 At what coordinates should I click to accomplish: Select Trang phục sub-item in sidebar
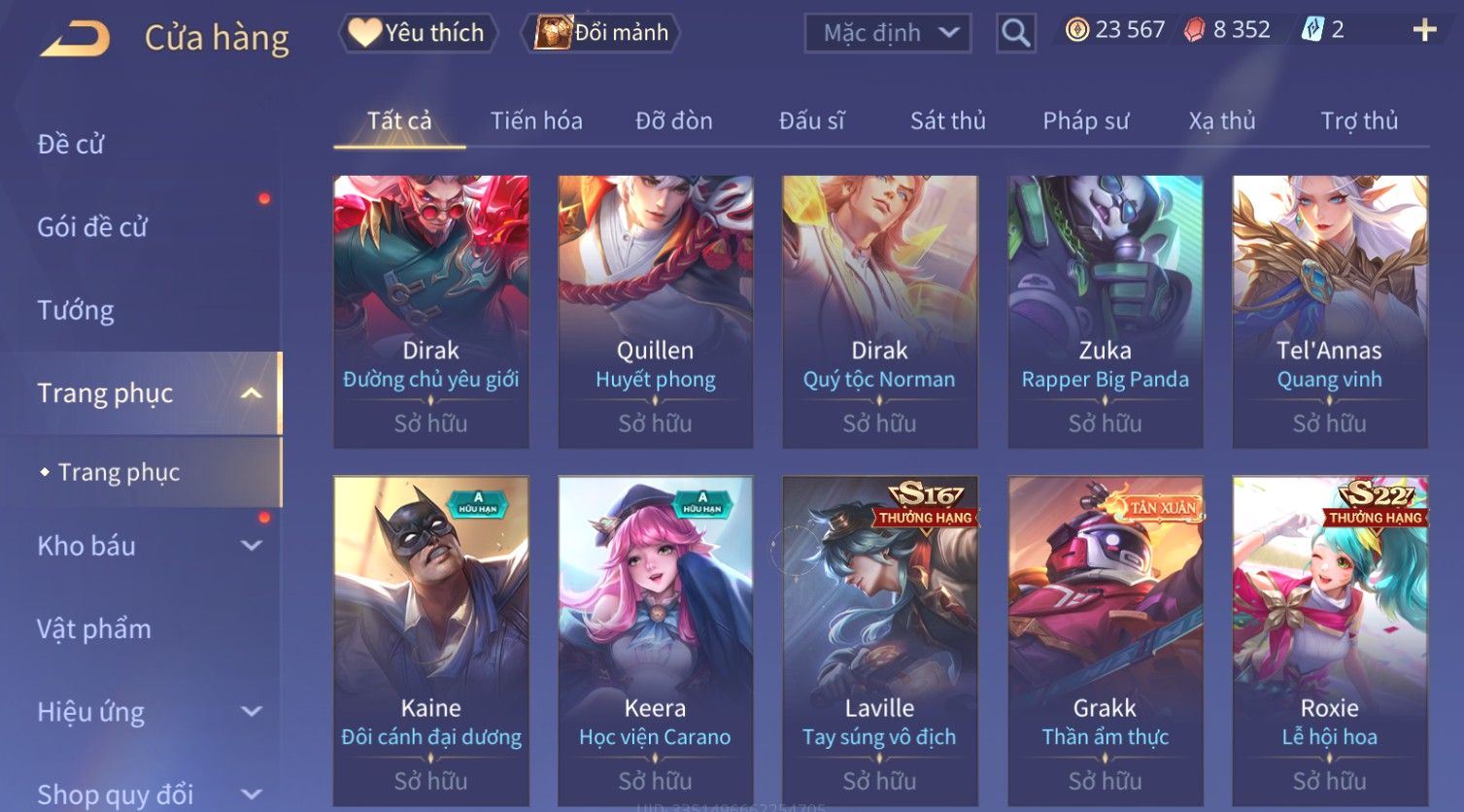click(119, 472)
